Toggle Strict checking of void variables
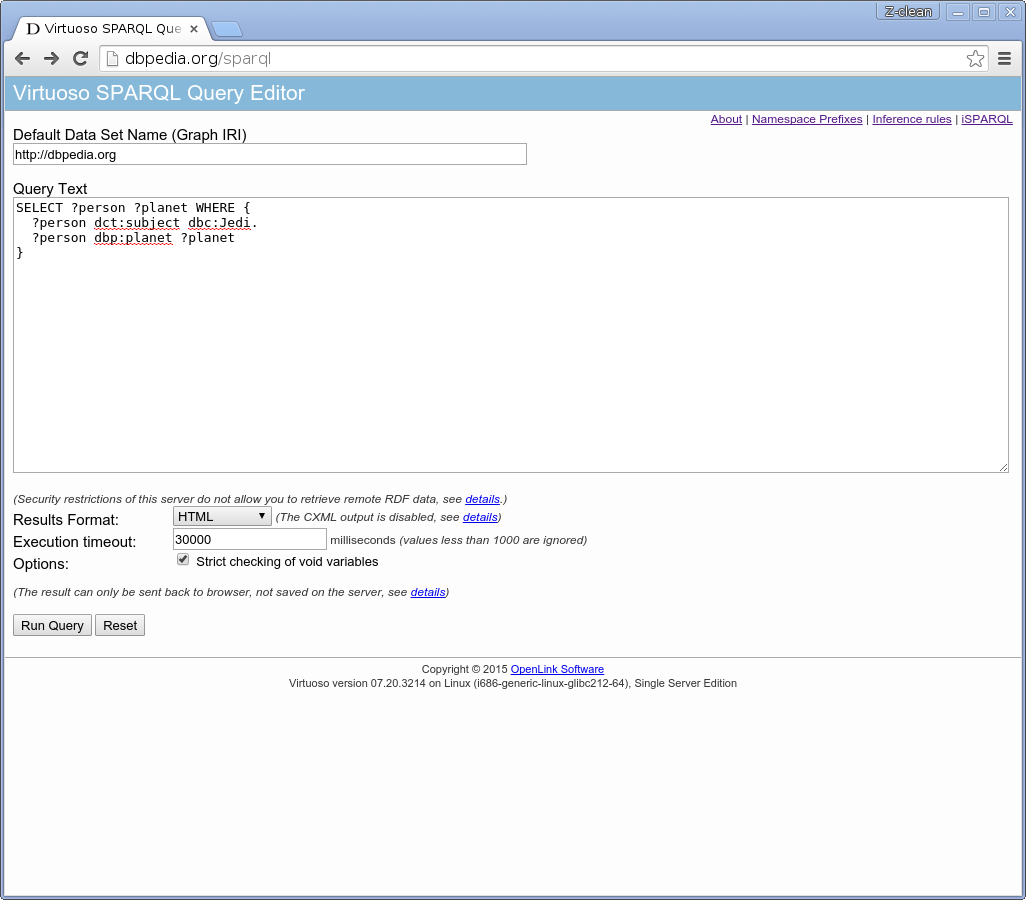The height and width of the screenshot is (900, 1026). 183,560
